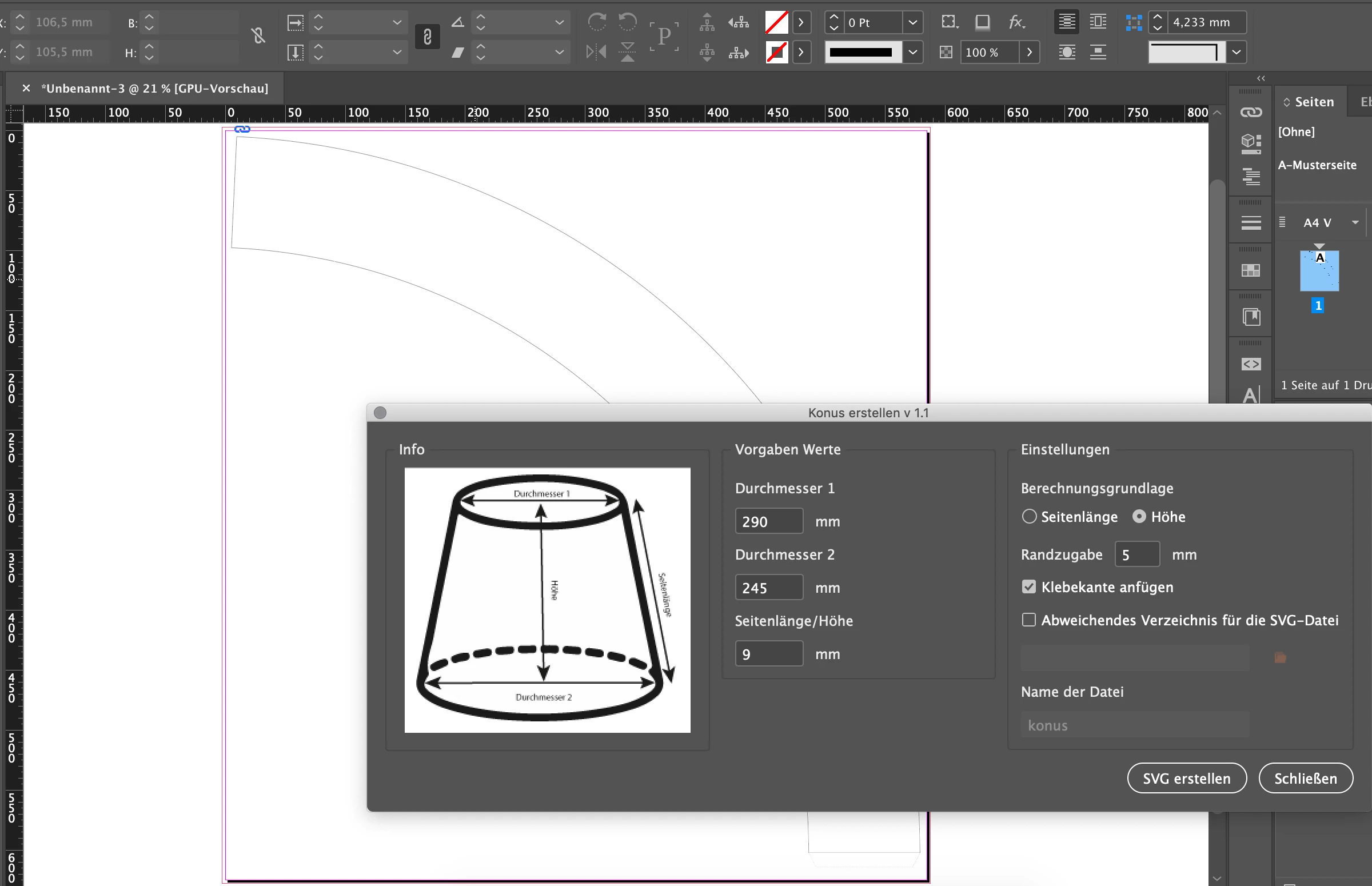Select the Höhe radio button
1372x886 pixels.
coord(1139,517)
